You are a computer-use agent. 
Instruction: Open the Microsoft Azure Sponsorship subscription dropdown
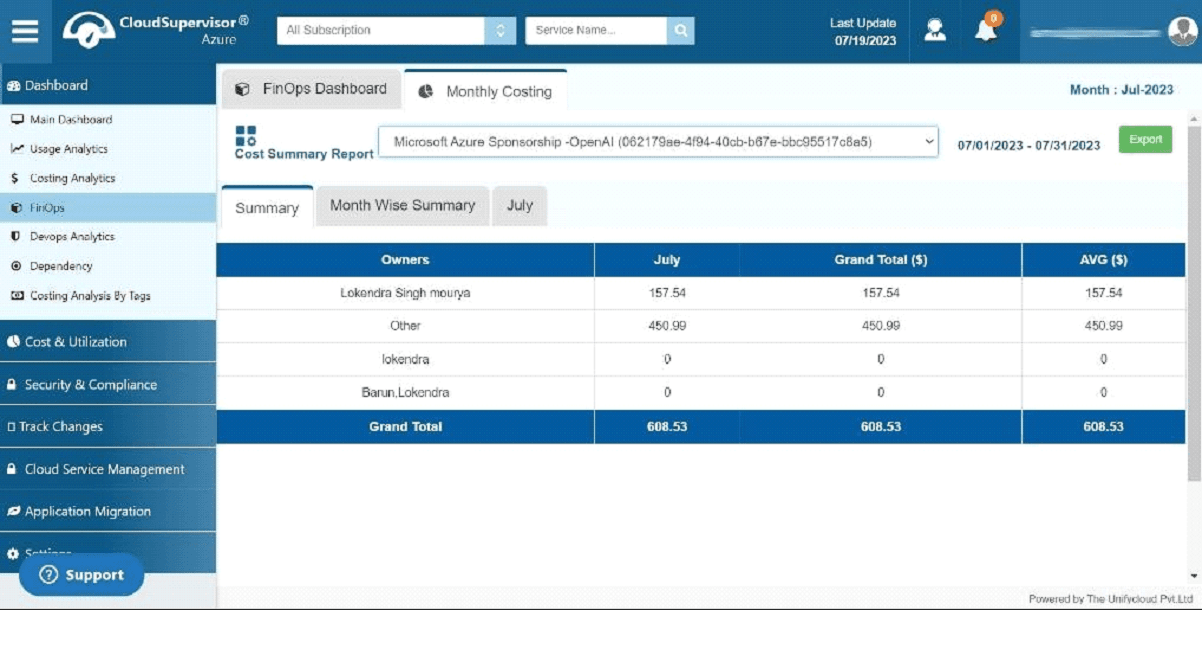point(658,142)
